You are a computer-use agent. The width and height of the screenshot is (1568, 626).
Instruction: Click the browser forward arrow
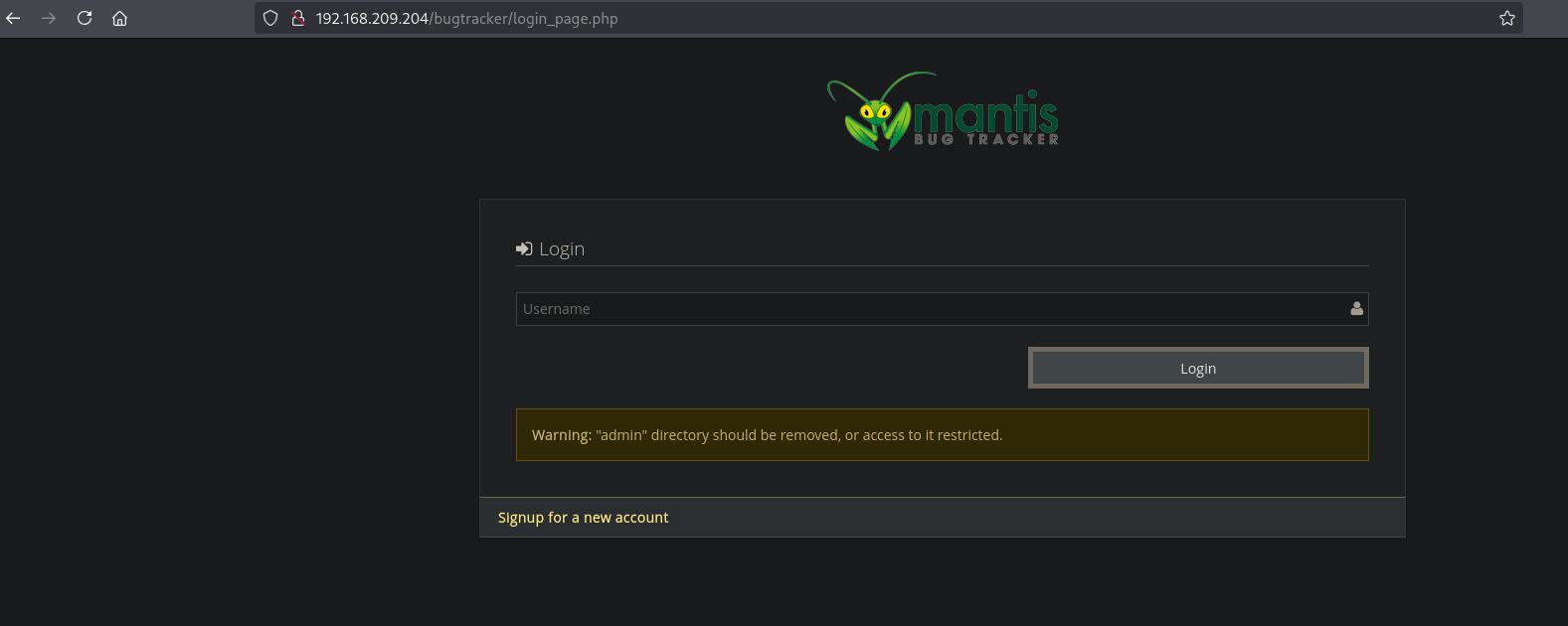click(x=49, y=18)
